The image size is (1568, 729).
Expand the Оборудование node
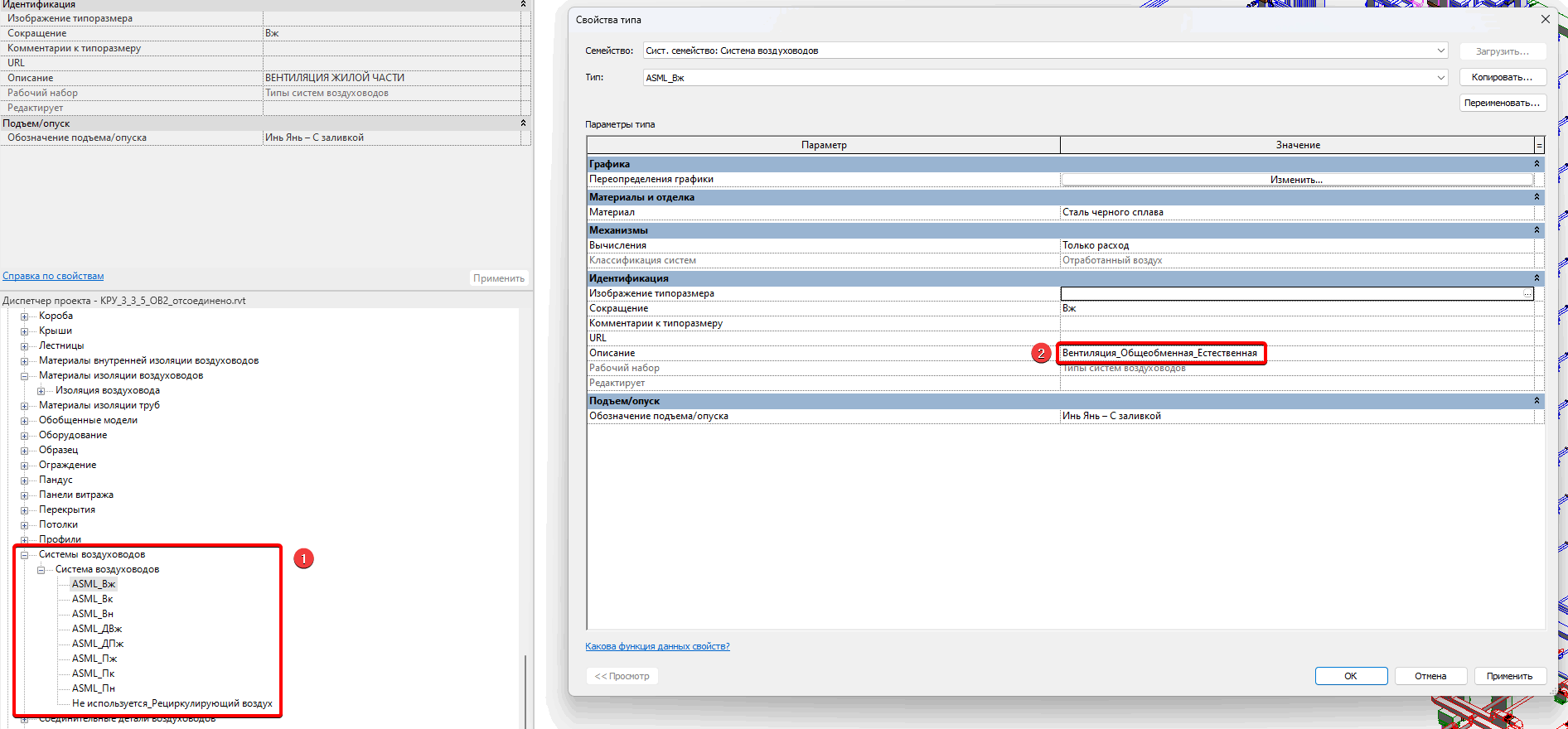25,436
